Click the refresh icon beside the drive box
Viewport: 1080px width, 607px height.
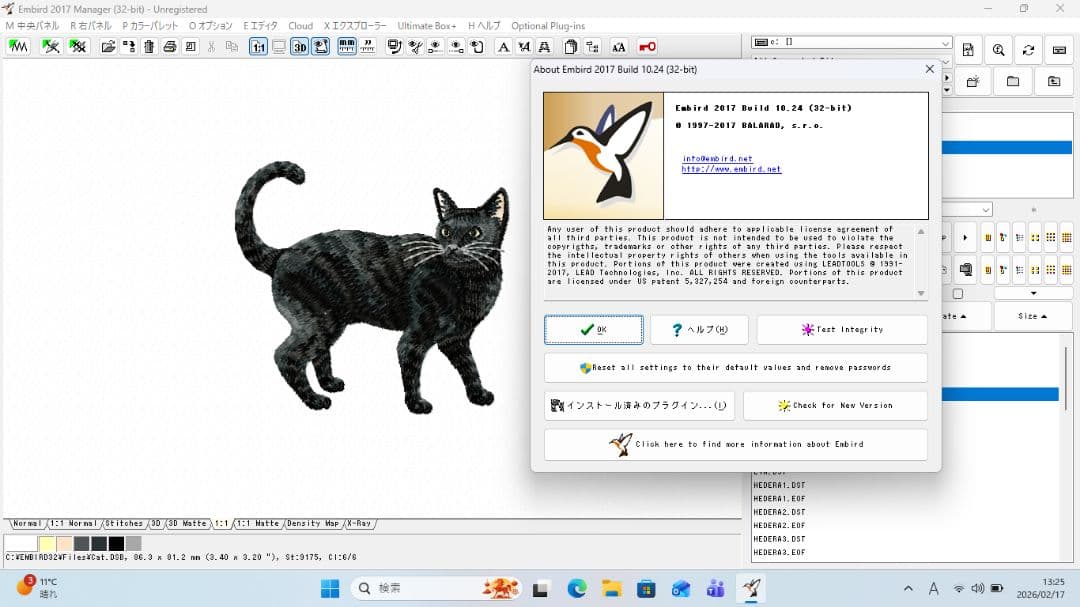tap(1028, 49)
